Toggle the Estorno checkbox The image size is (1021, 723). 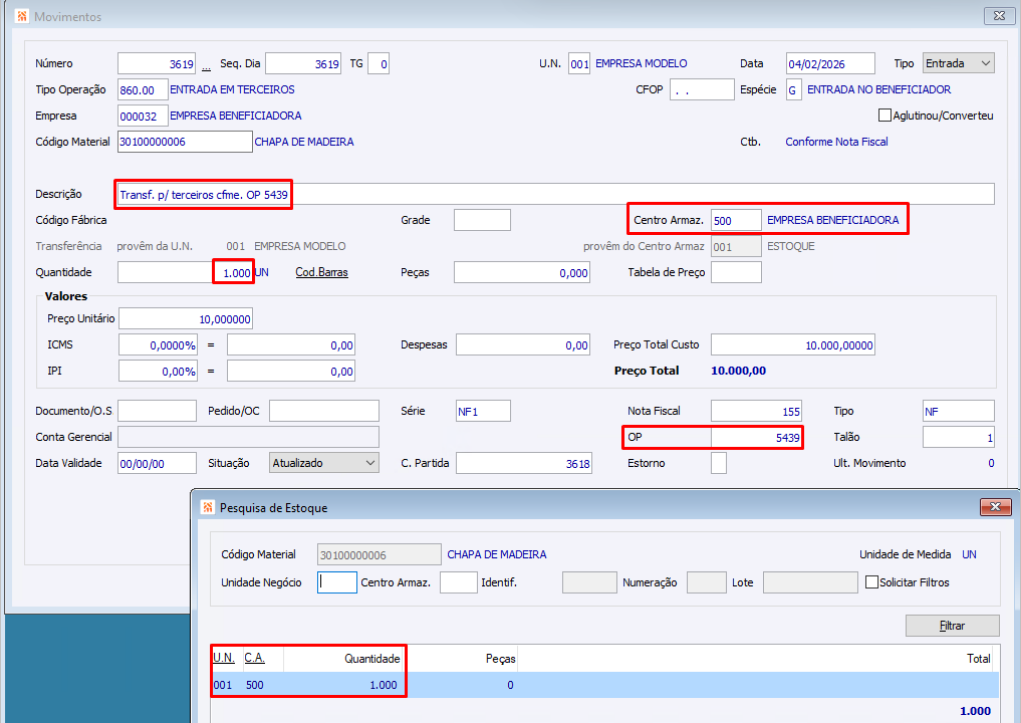pyautogui.click(x=718, y=463)
